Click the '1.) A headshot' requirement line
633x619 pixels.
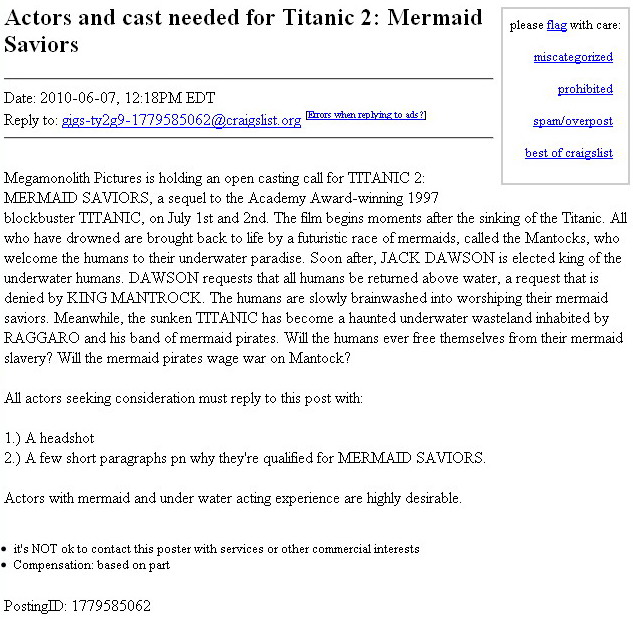49,438
